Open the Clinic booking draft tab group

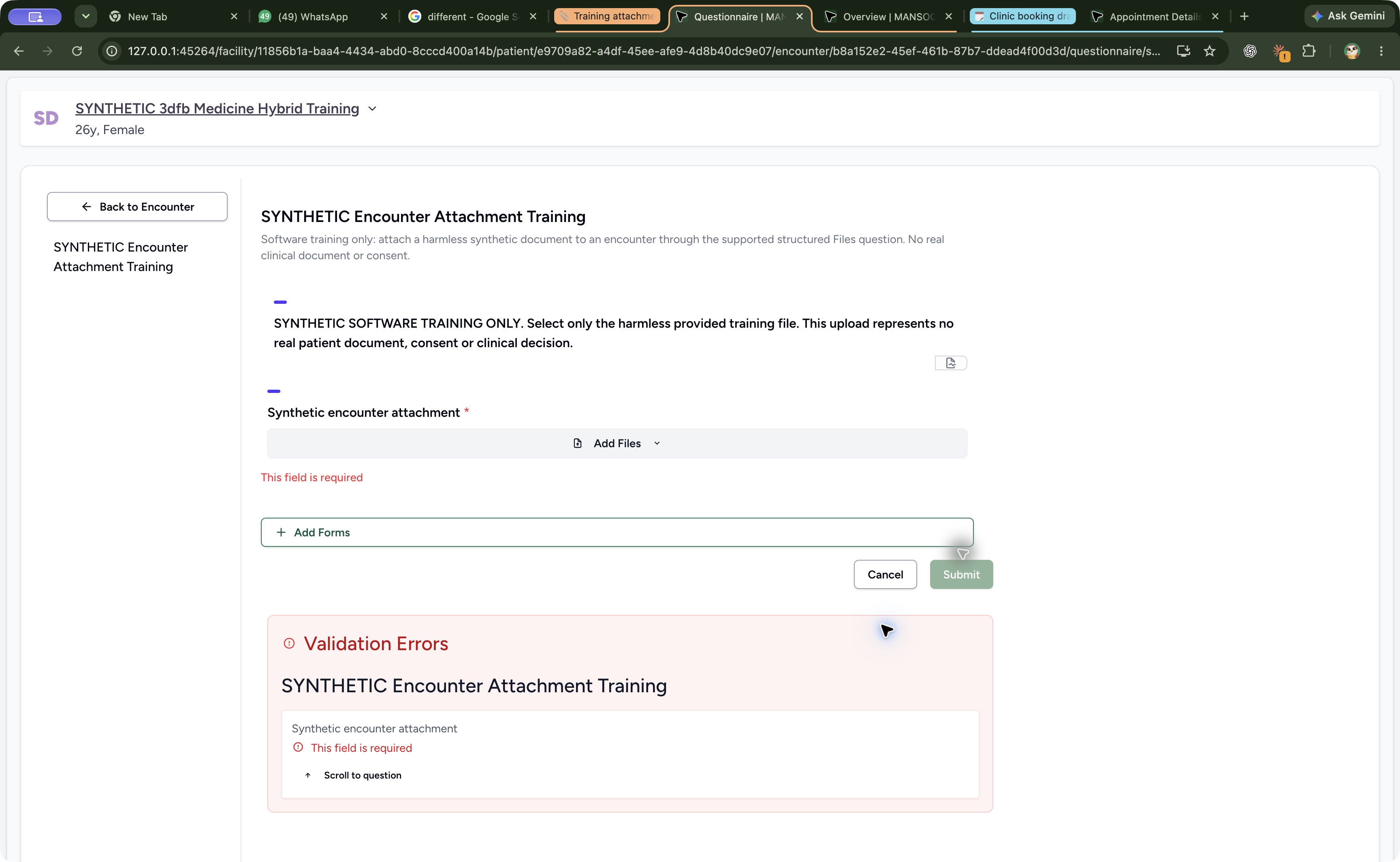[x=1022, y=17]
